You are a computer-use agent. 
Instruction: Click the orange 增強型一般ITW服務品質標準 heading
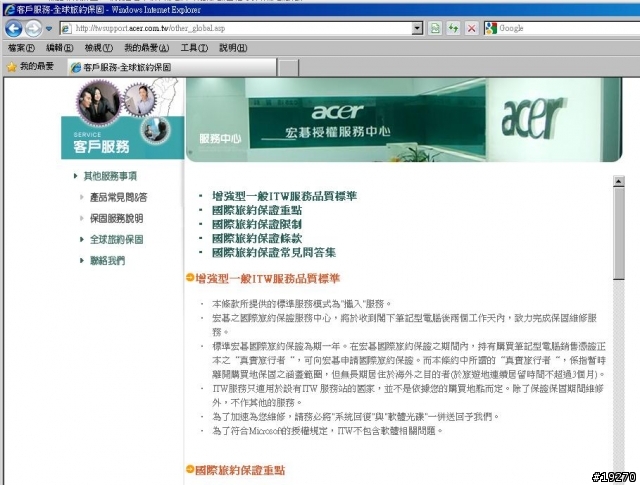(x=267, y=279)
